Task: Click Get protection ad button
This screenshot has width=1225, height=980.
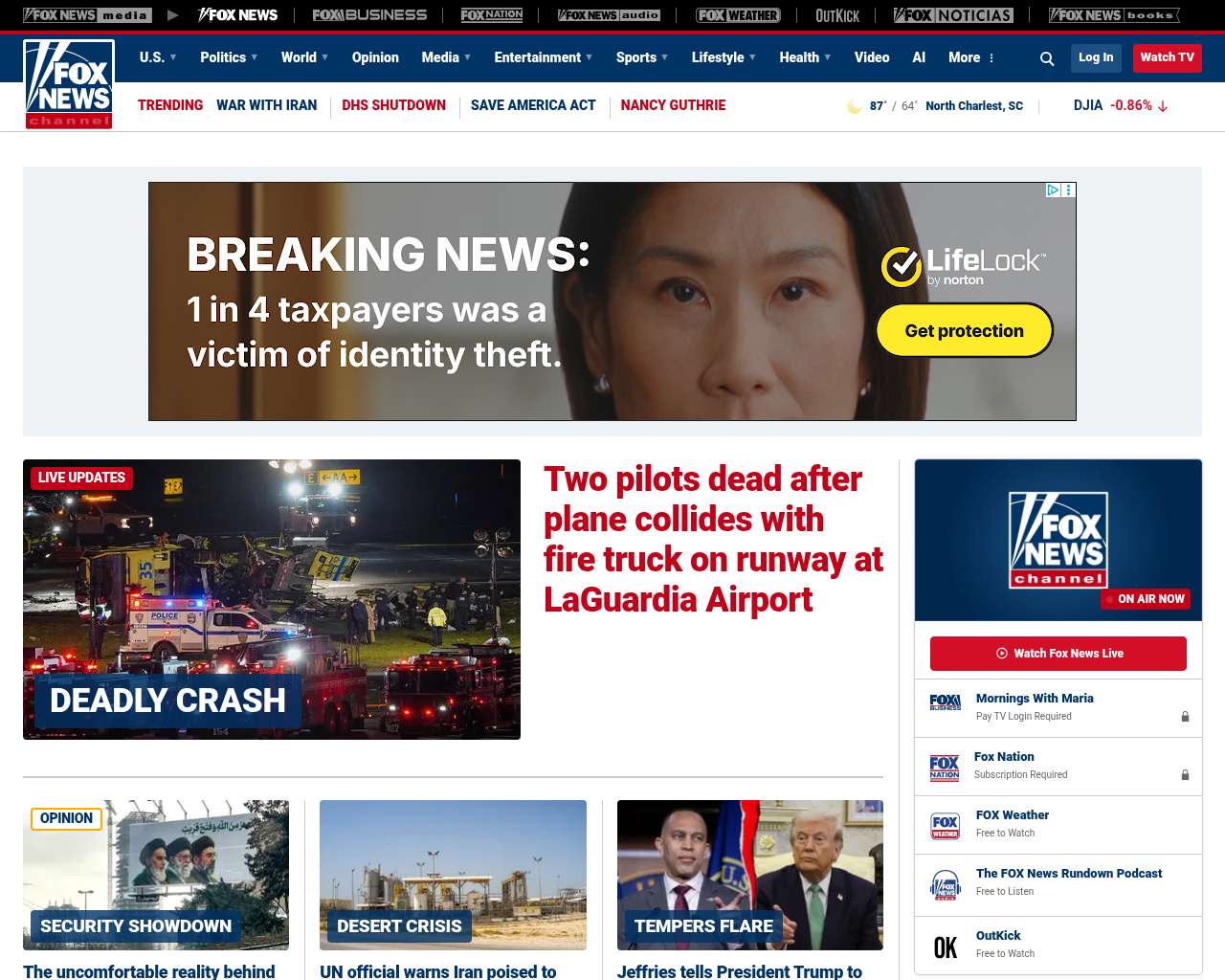Action: (x=965, y=330)
